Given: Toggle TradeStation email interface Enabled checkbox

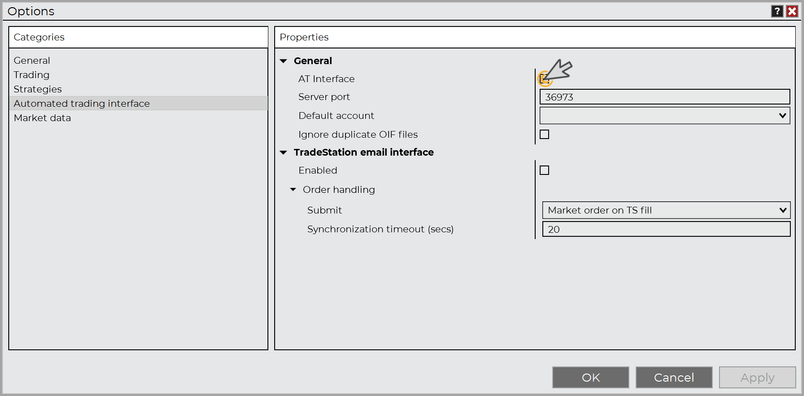Looking at the screenshot, I should [x=545, y=170].
